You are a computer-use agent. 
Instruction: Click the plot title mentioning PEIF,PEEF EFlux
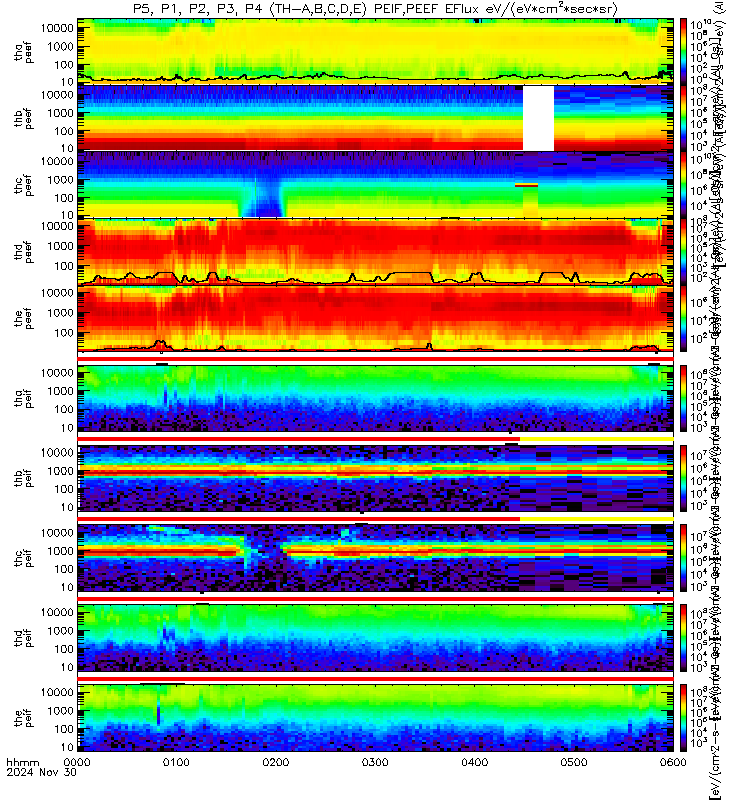(375, 9)
